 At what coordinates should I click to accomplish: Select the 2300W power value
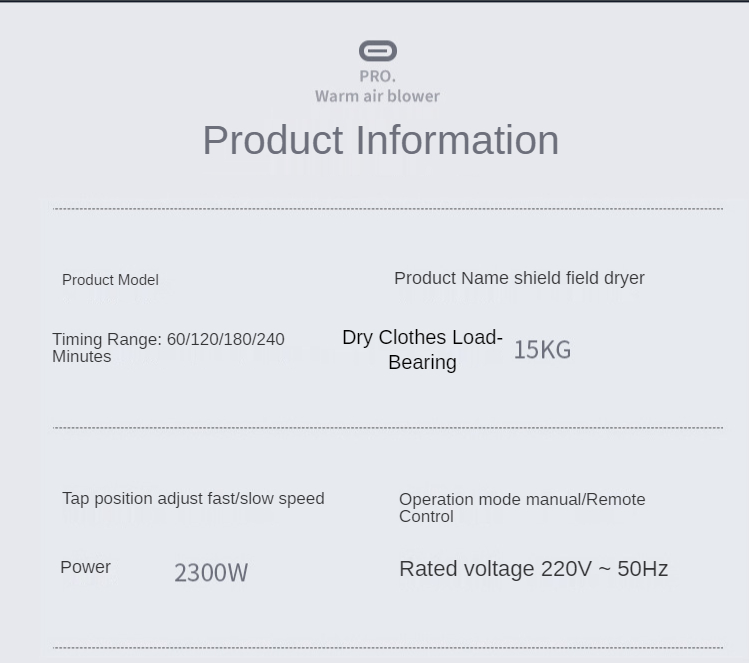coord(211,573)
